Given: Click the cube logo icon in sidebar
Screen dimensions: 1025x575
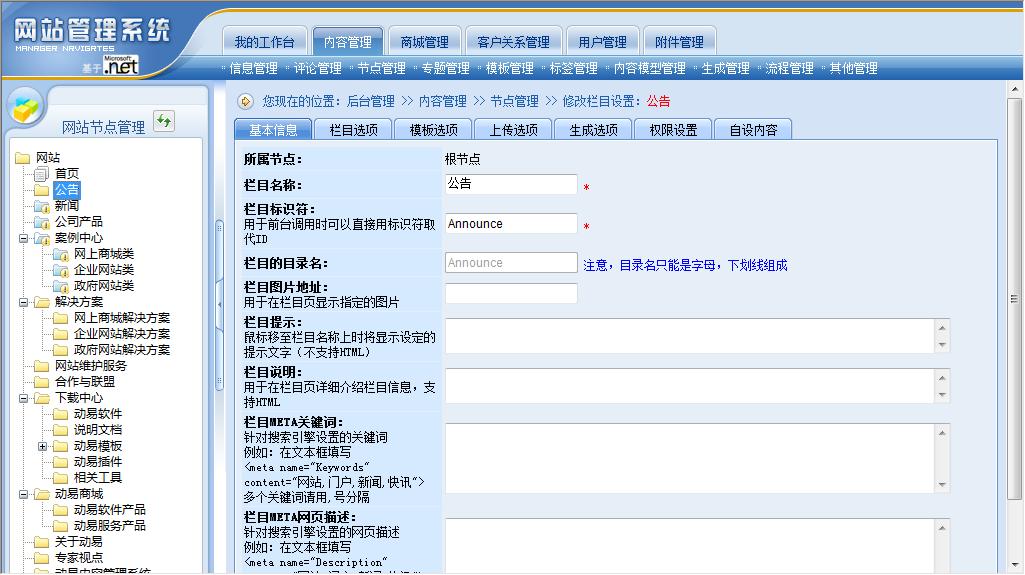Looking at the screenshot, I should coord(26,106).
